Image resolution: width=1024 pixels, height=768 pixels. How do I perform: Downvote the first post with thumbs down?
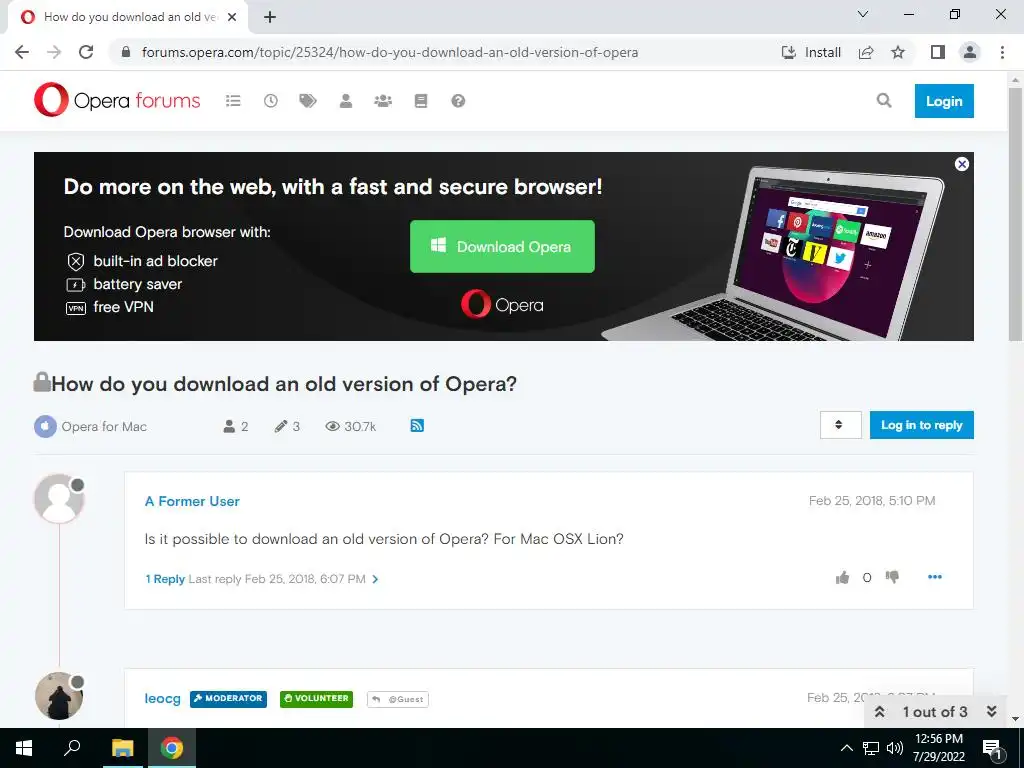(x=892, y=577)
